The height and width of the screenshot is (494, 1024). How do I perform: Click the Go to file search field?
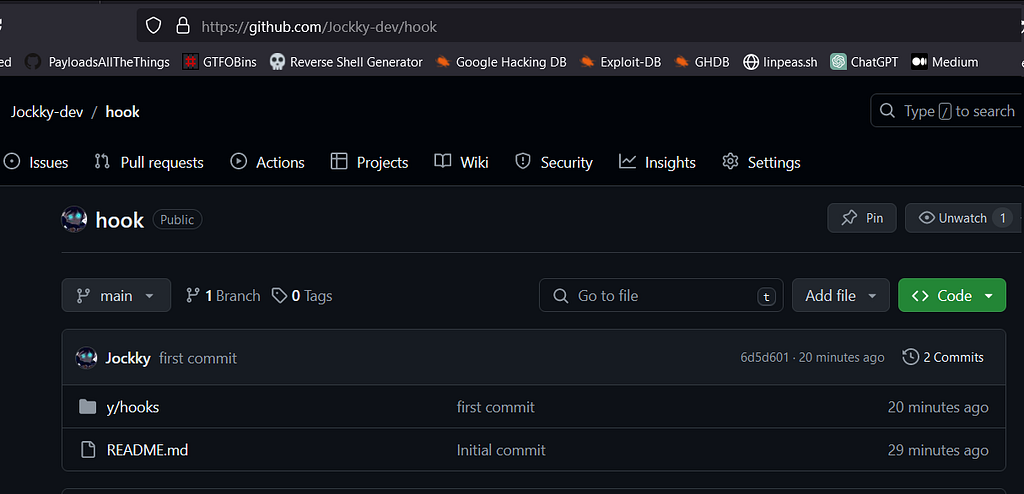click(x=661, y=295)
